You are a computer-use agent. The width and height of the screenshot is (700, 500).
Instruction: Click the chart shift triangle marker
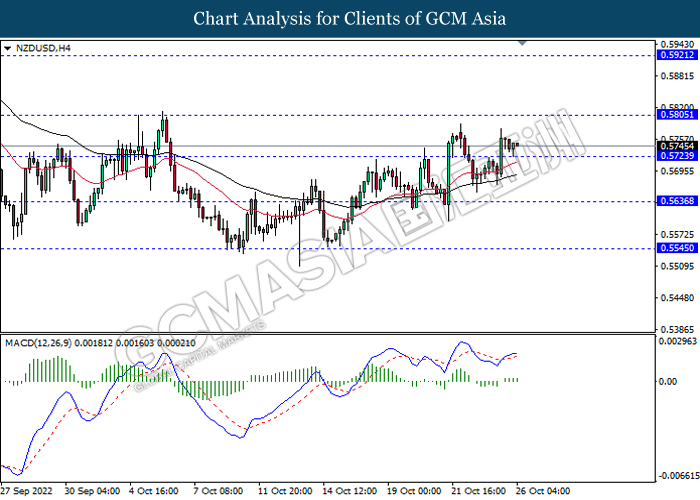tap(522, 43)
